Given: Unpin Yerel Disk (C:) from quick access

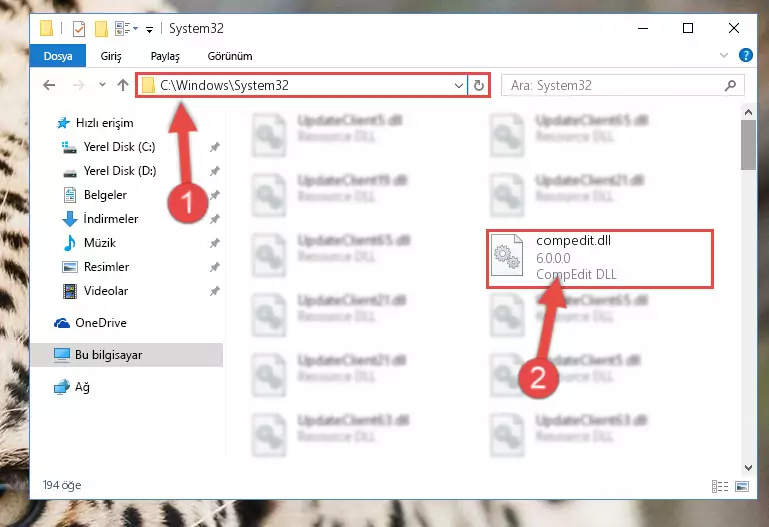Looking at the screenshot, I should [214, 147].
